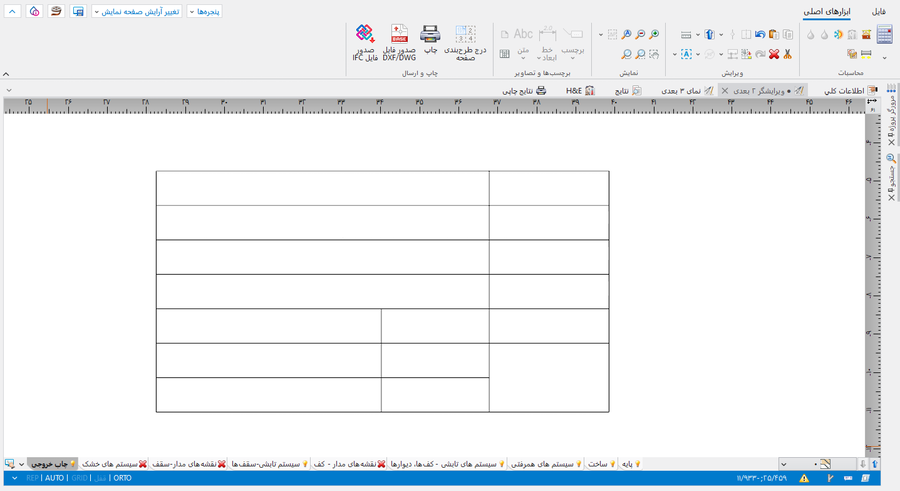Open the پنجره‌ها (windows) dropdown
Screen dimensions: 900x491
click(x=204, y=12)
